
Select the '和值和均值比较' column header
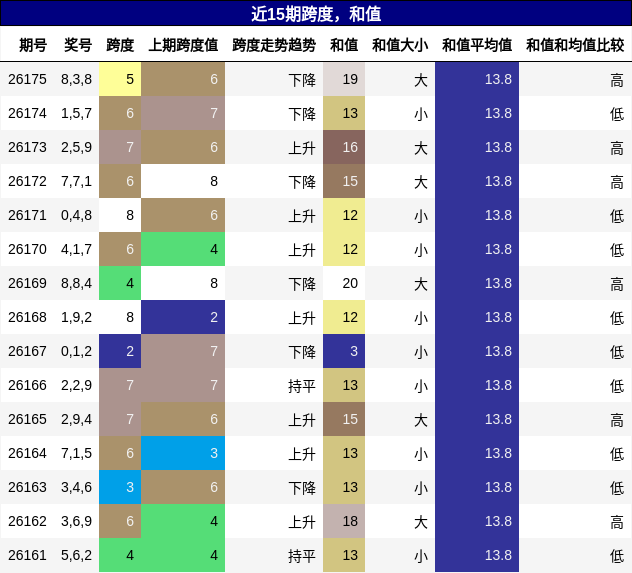pyautogui.click(x=575, y=45)
